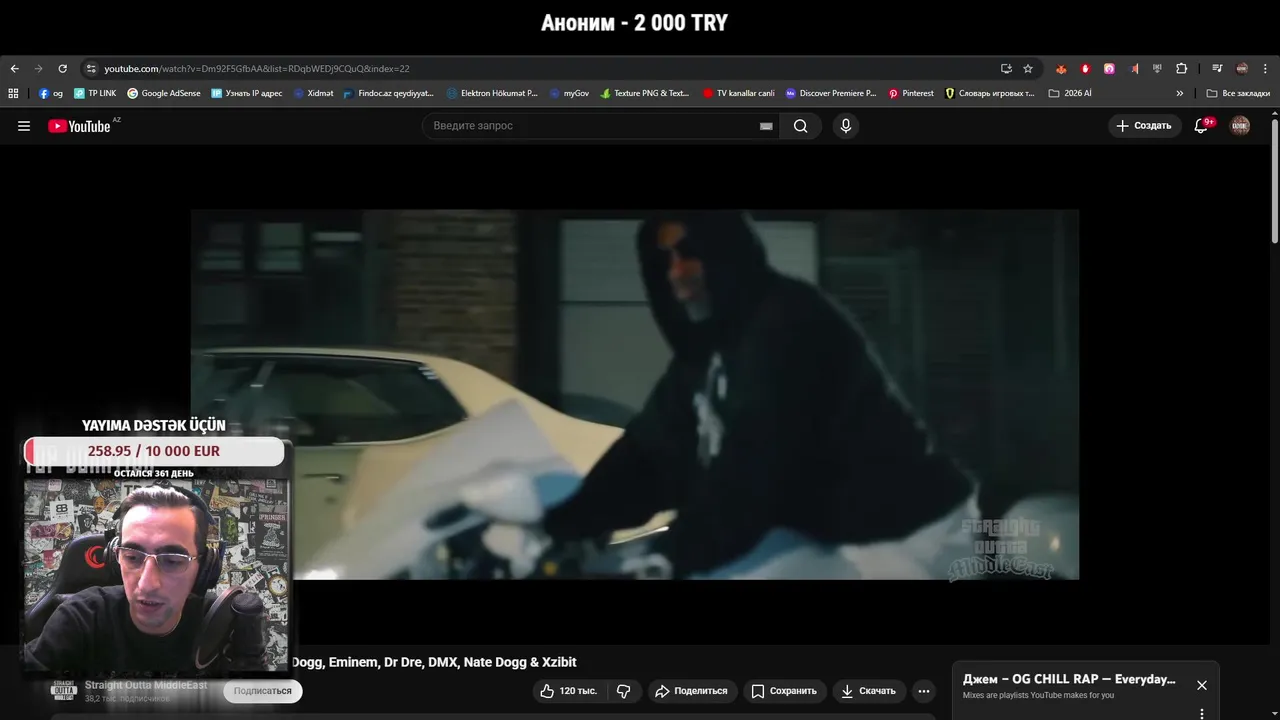Go to YouTube home via the logo
Image resolution: width=1280 pixels, height=720 pixels.
pos(79,126)
